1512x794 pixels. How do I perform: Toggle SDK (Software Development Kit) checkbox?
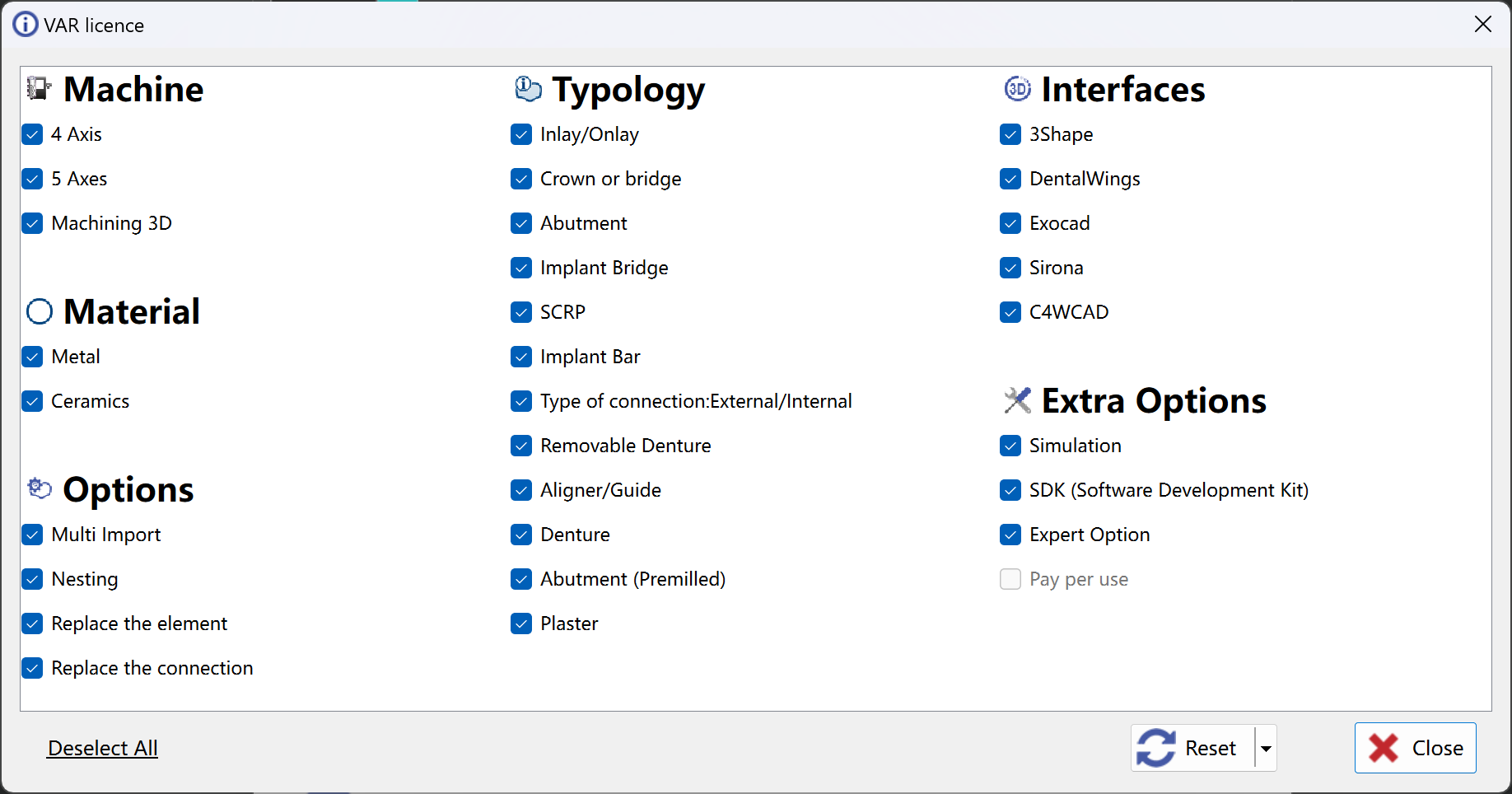(1010, 490)
